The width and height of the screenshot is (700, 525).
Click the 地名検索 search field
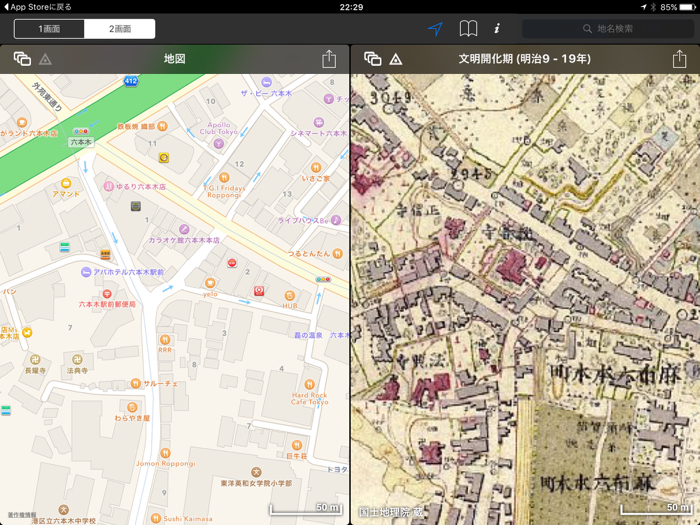click(x=608, y=29)
